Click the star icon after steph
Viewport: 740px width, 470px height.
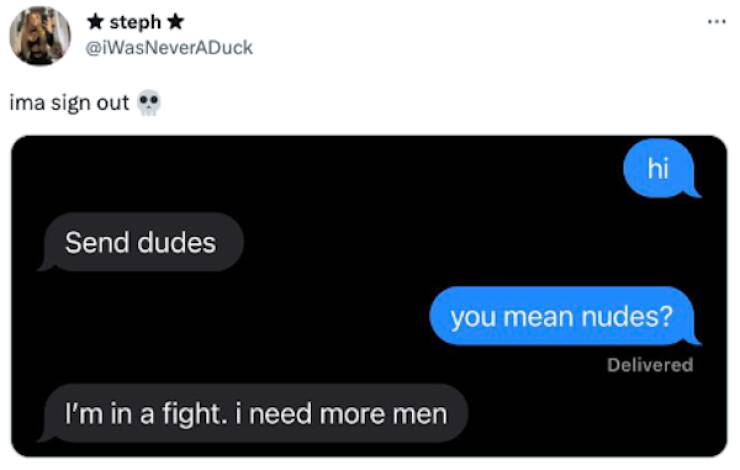176,21
